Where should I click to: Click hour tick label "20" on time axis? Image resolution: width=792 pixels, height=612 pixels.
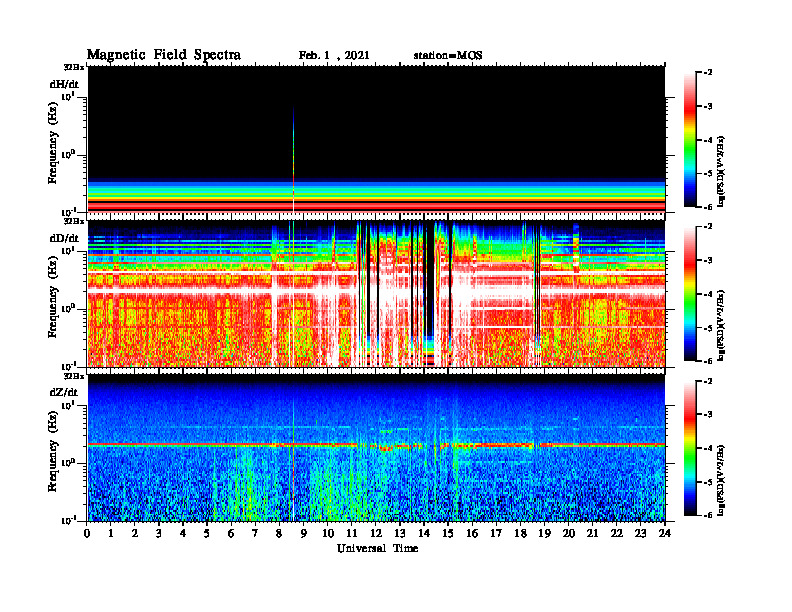(x=568, y=534)
